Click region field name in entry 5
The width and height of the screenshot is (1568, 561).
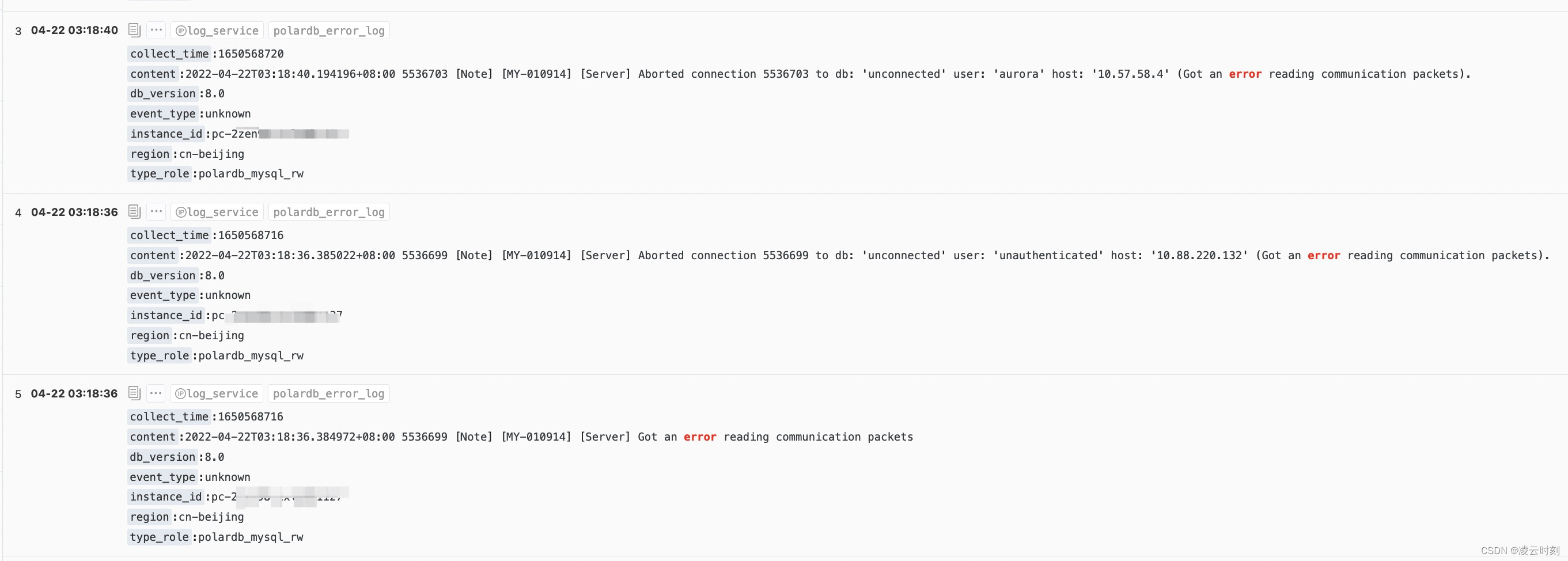tap(149, 516)
